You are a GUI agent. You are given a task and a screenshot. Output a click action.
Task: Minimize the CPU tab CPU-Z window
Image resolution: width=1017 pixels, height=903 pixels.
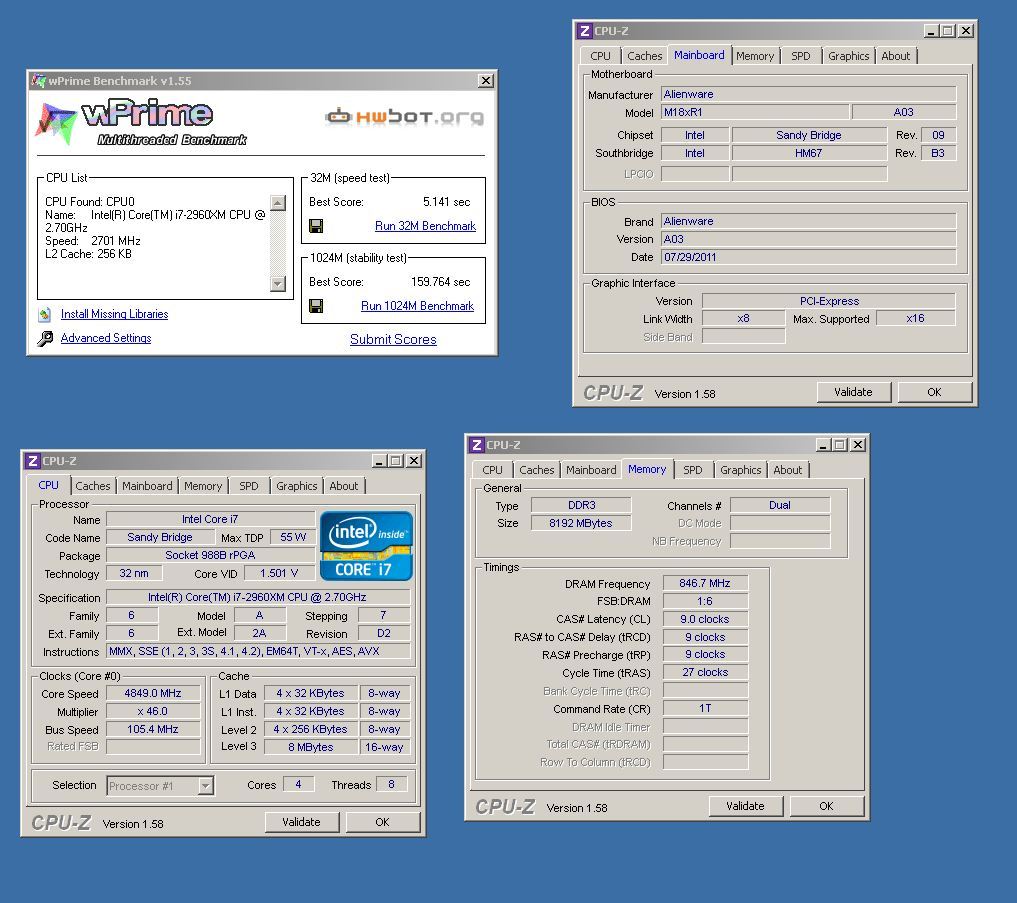[379, 461]
